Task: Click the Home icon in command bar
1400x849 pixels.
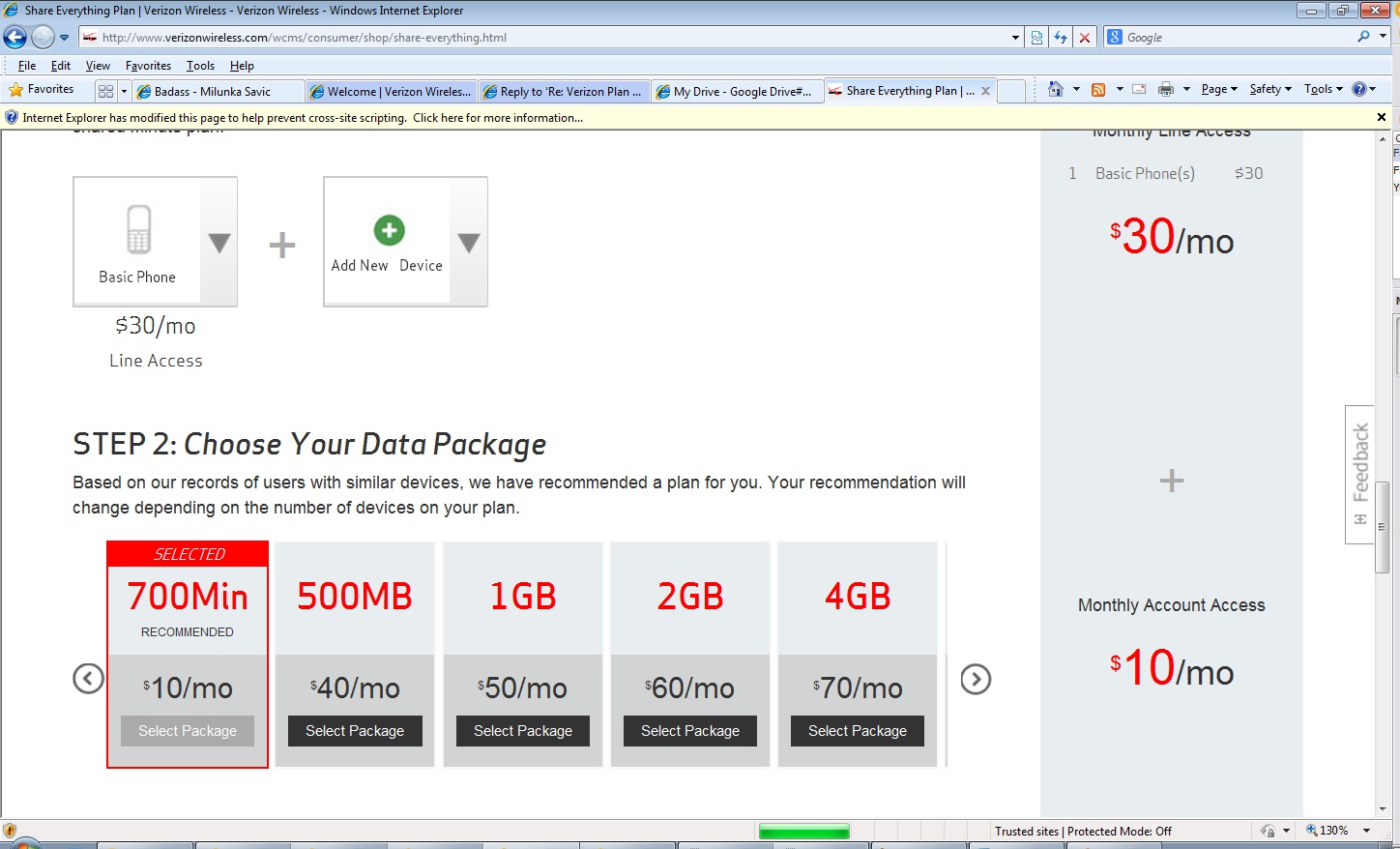Action: [x=1056, y=89]
